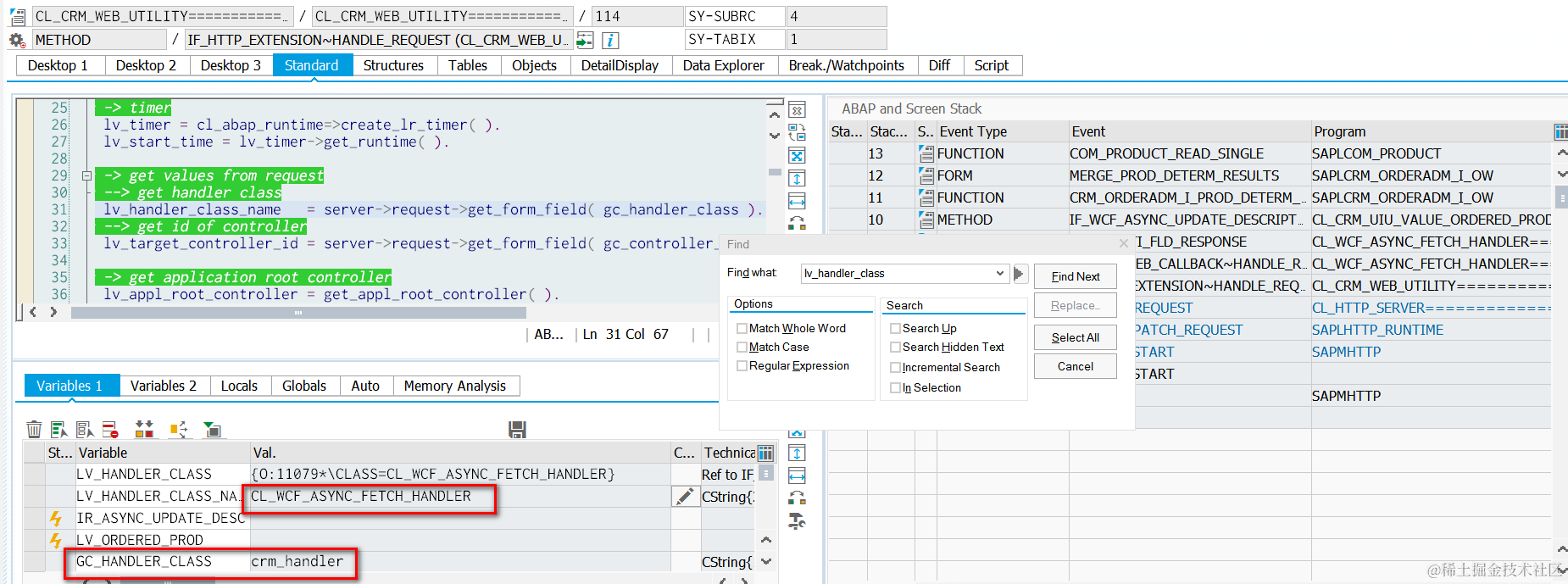Viewport: 1568px width, 584px height.
Task: Click the down arrow of code editor scrollbar
Action: pos(774,135)
